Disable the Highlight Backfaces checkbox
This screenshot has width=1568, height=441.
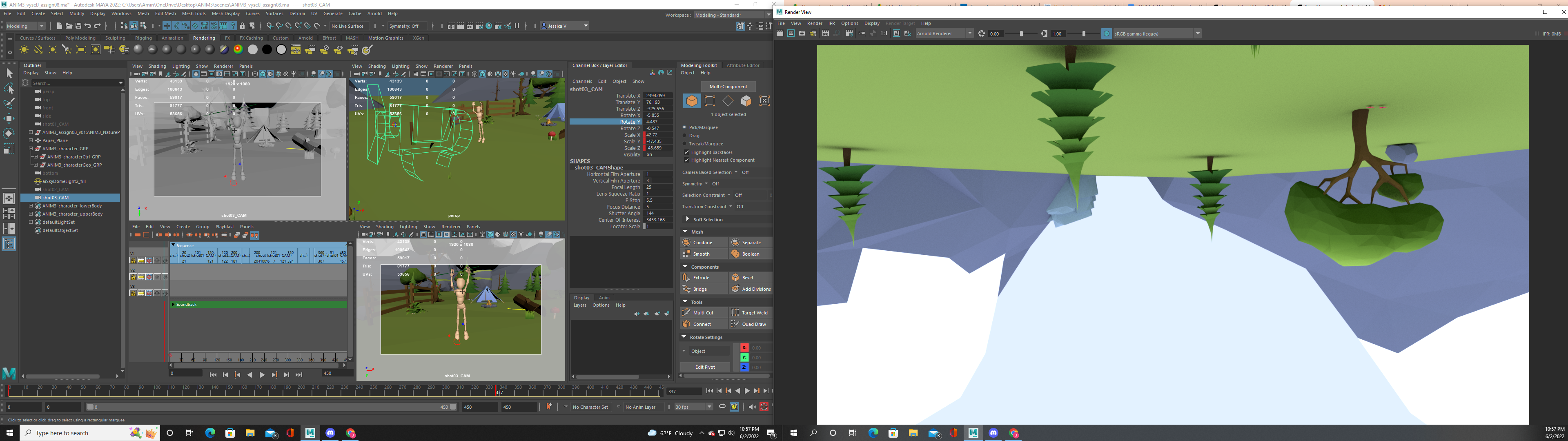(x=686, y=152)
